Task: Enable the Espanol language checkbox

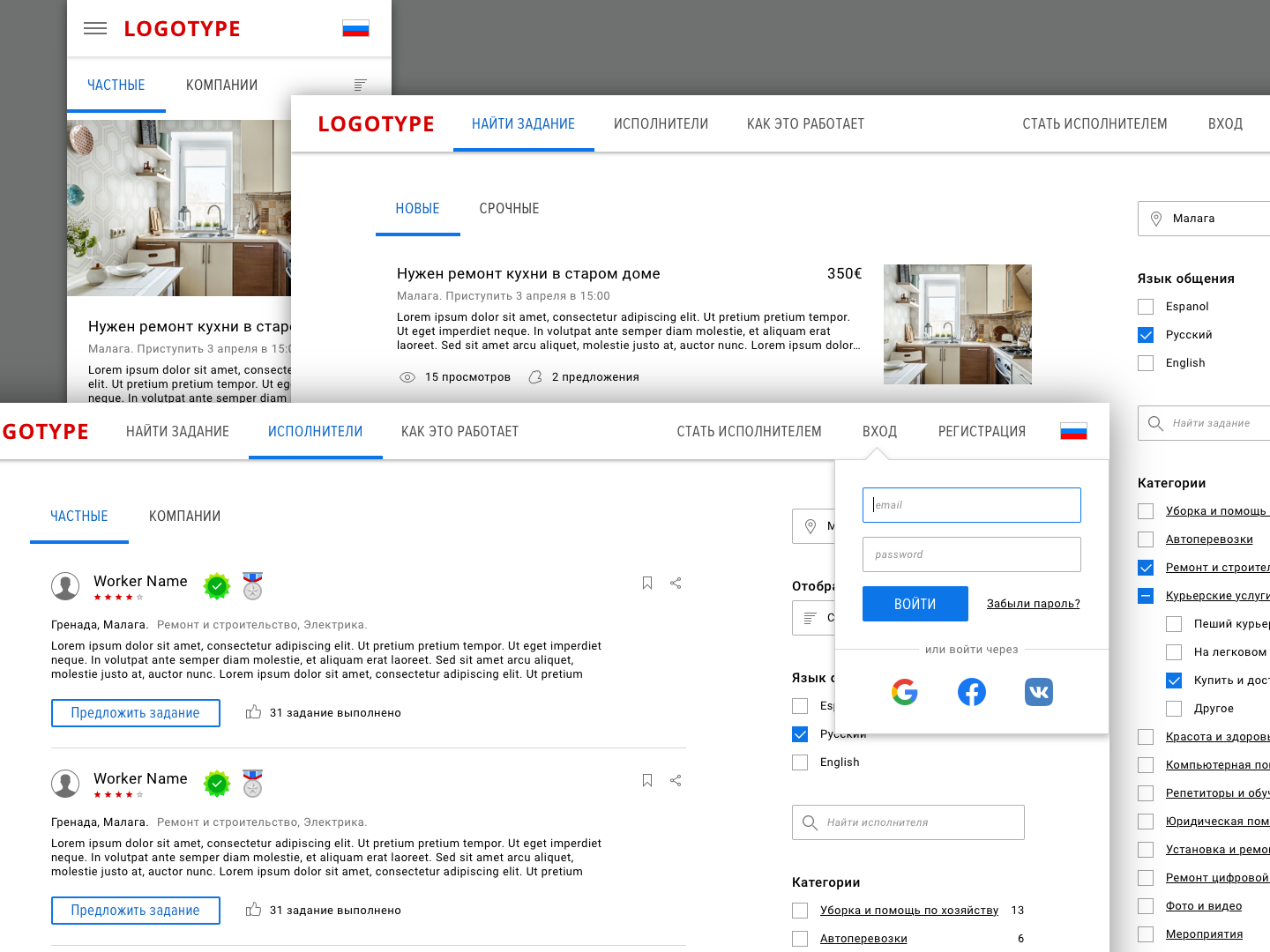Action: pyautogui.click(x=1146, y=307)
